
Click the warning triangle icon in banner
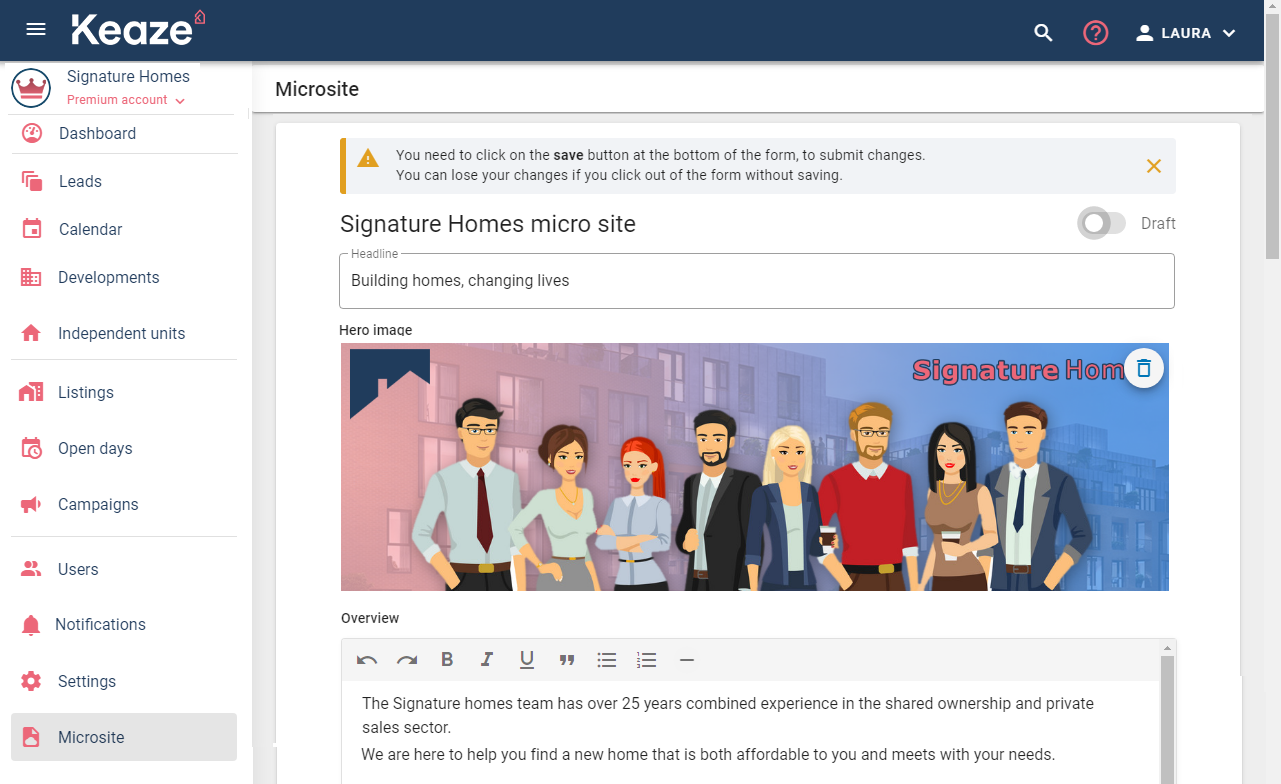[369, 158]
